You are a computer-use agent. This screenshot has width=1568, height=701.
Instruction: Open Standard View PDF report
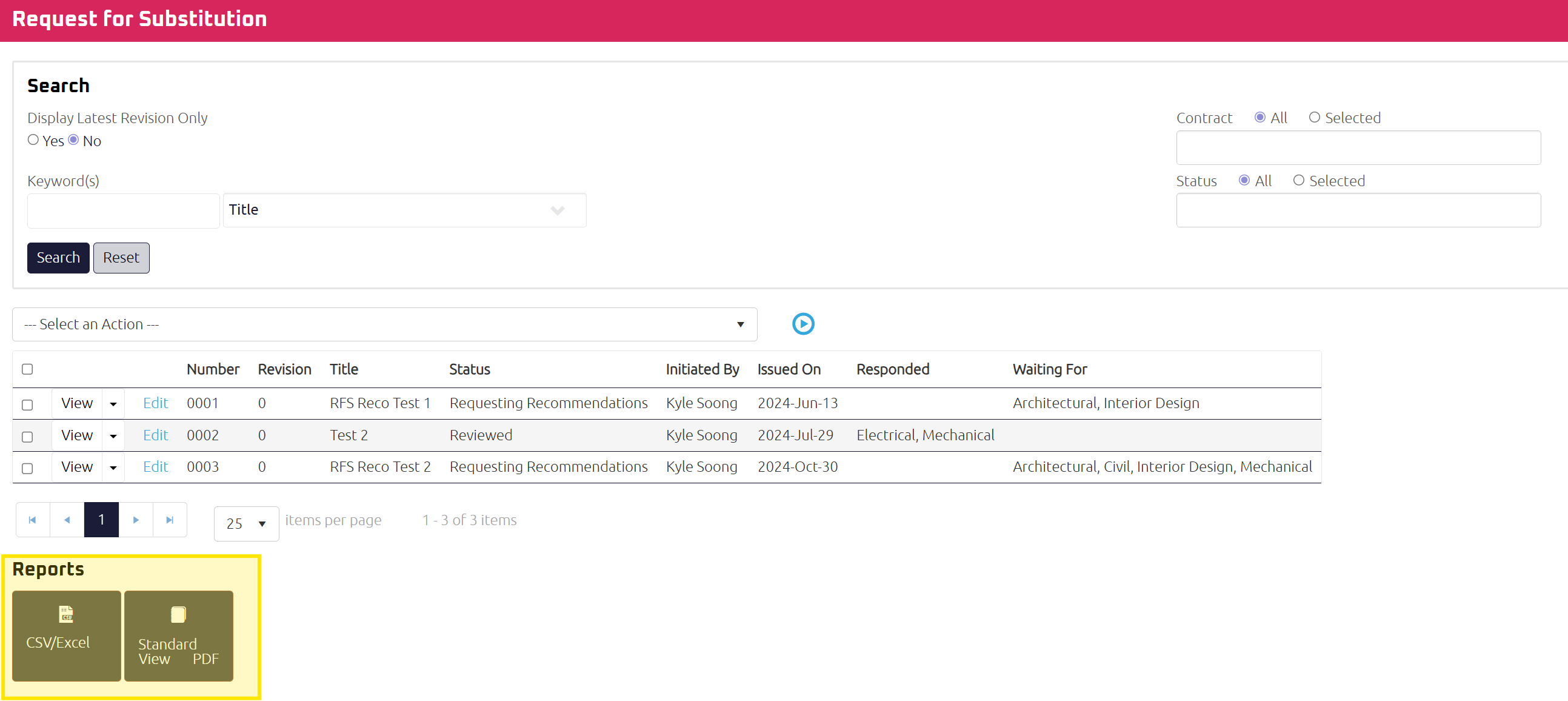(178, 636)
